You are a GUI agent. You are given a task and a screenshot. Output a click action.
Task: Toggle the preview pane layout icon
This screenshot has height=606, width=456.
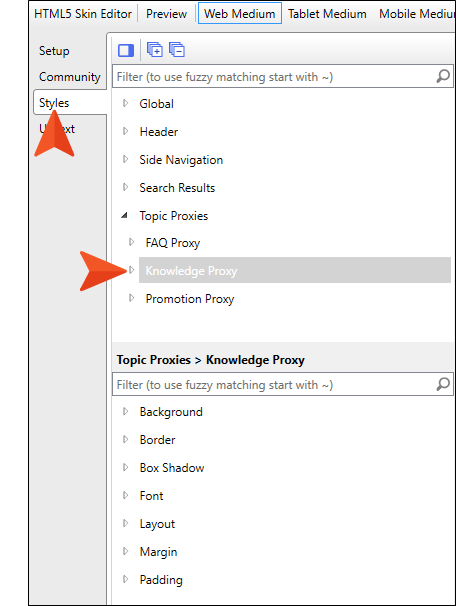click(126, 50)
